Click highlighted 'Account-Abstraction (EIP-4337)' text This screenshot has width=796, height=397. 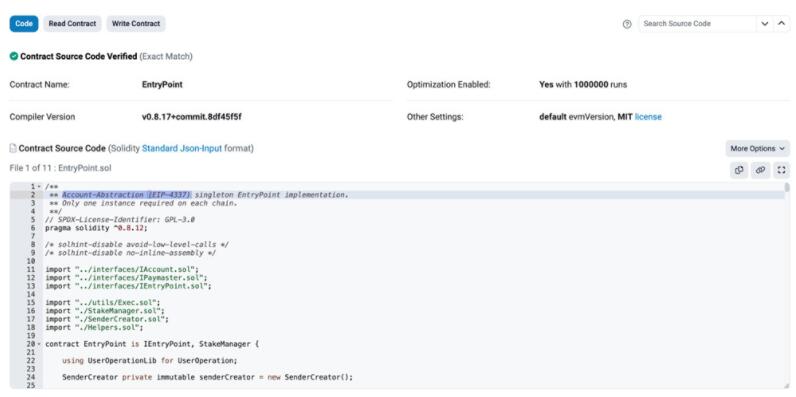point(127,195)
